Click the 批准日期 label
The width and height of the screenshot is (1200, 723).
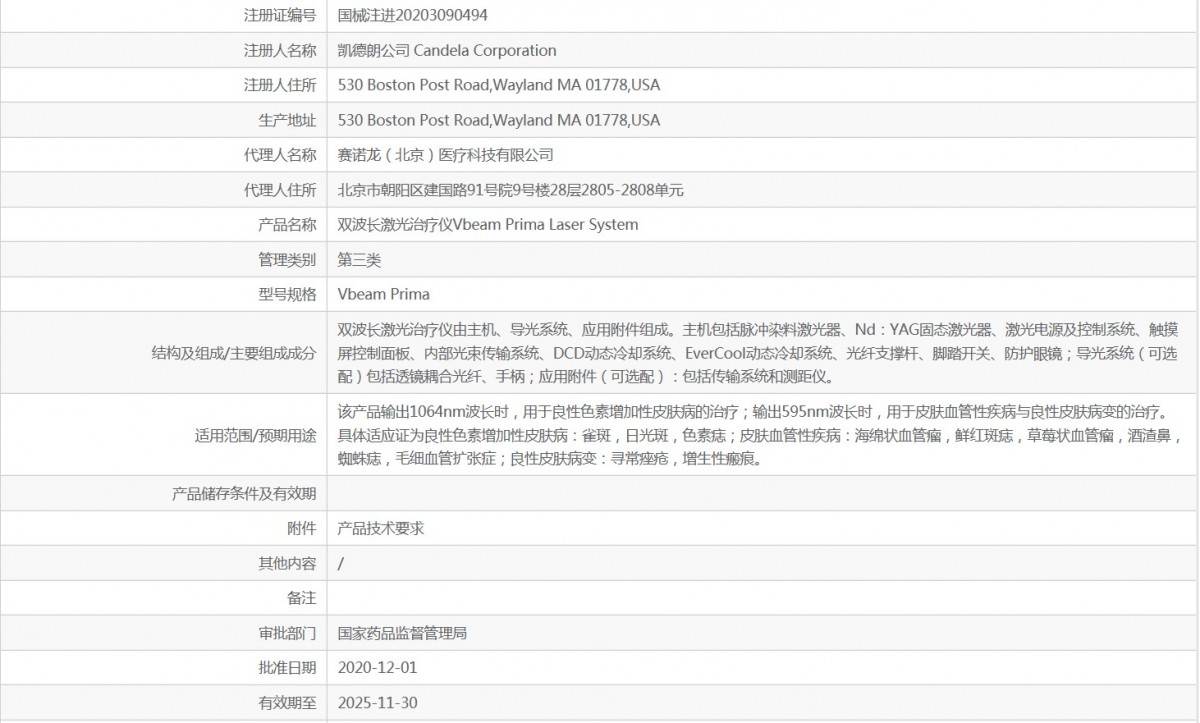pos(287,667)
